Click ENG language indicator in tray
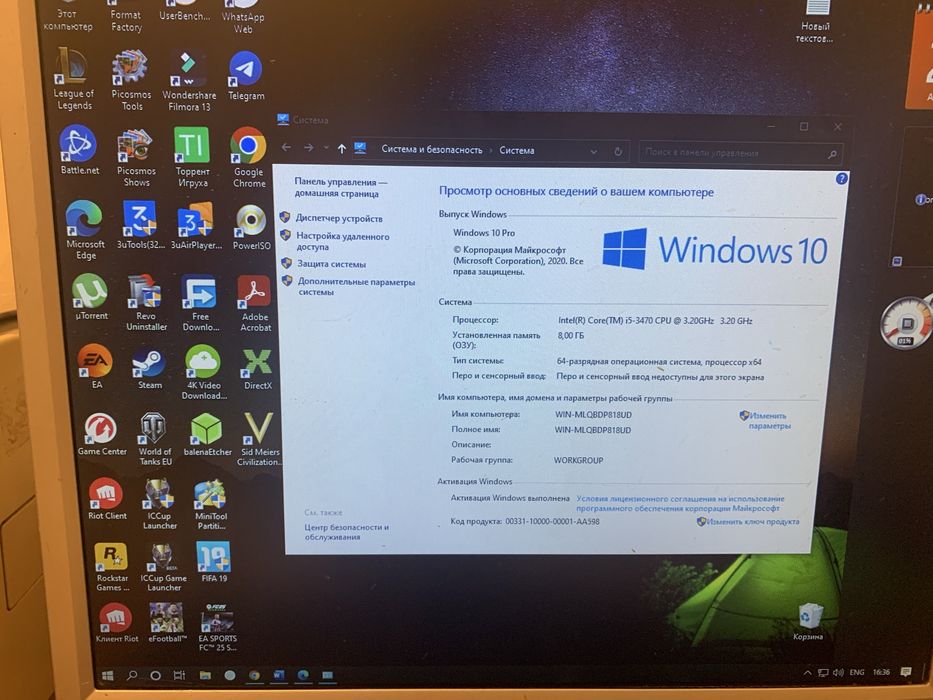 click(857, 672)
